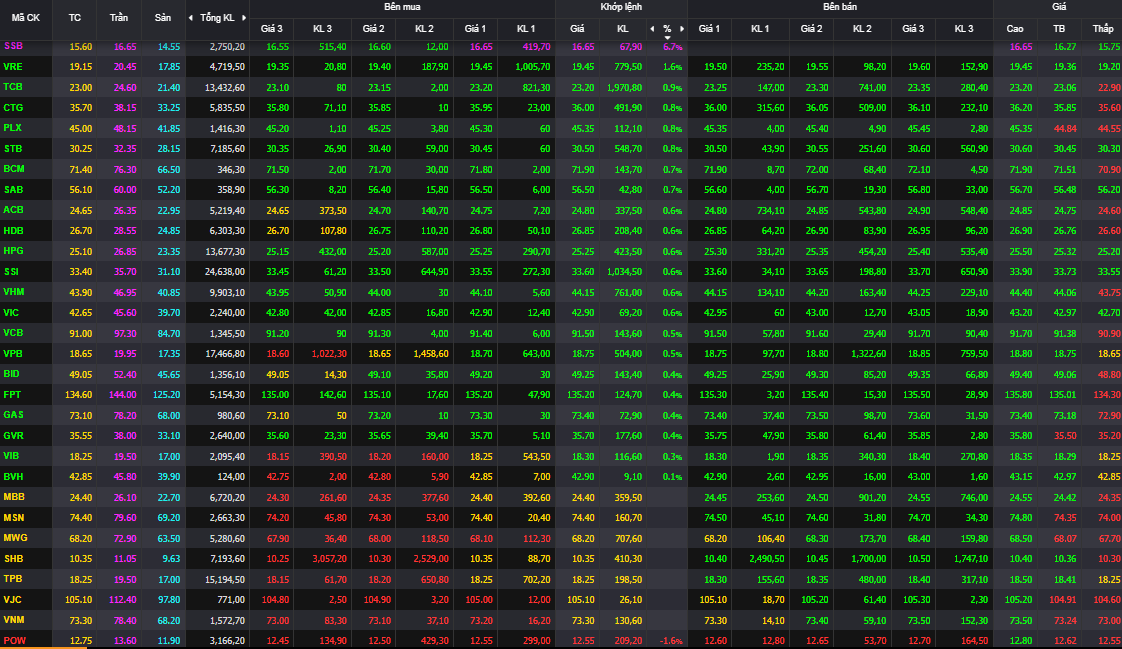Click the Khớp lệnh group header

[x=621, y=7]
